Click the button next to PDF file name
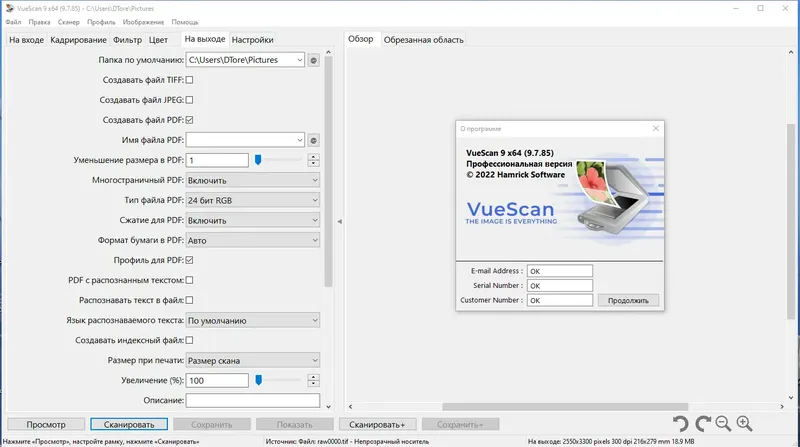The width and height of the screenshot is (800, 447). coord(314,140)
